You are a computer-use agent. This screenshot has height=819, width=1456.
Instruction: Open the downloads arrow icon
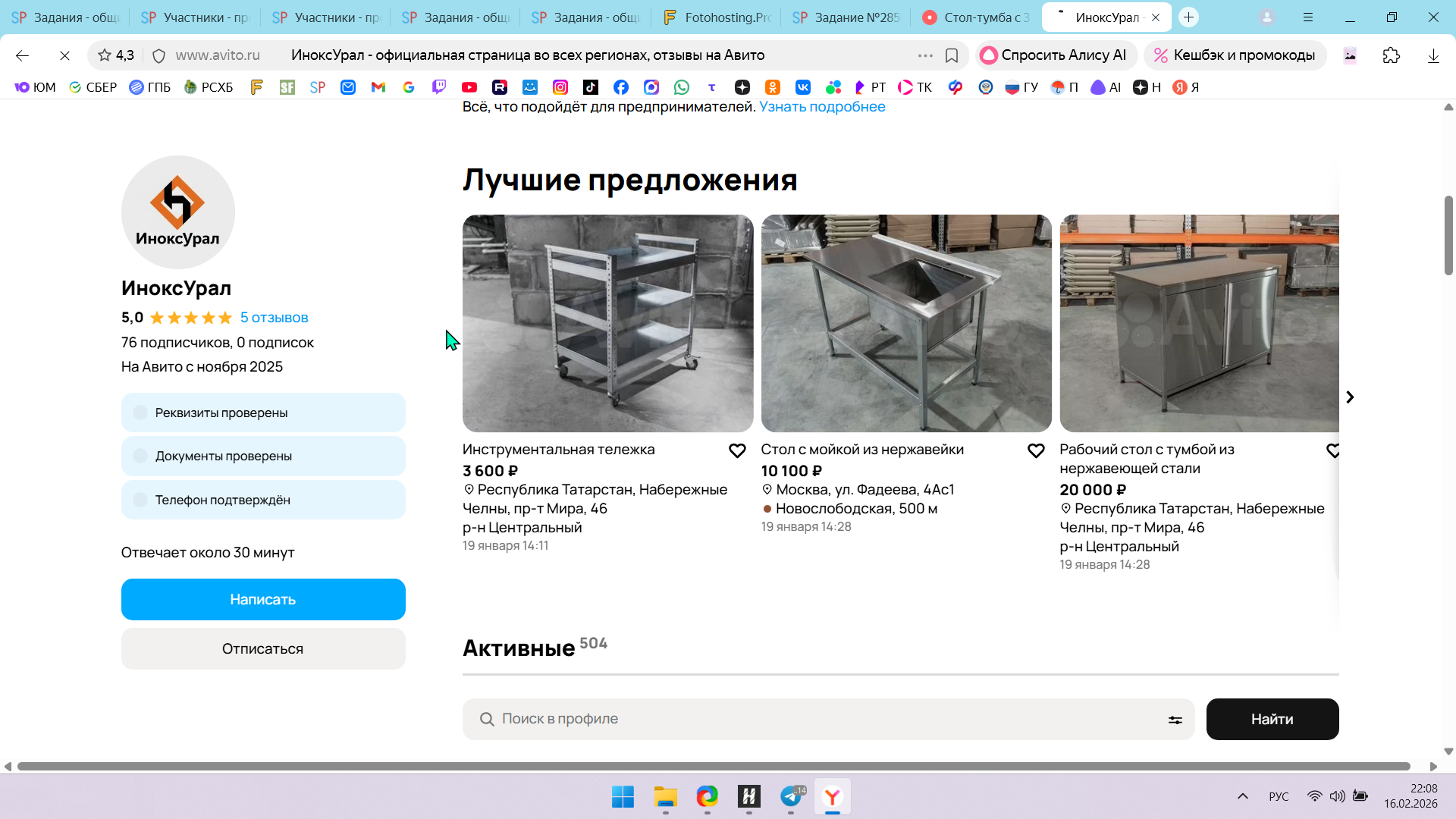[x=1433, y=55]
